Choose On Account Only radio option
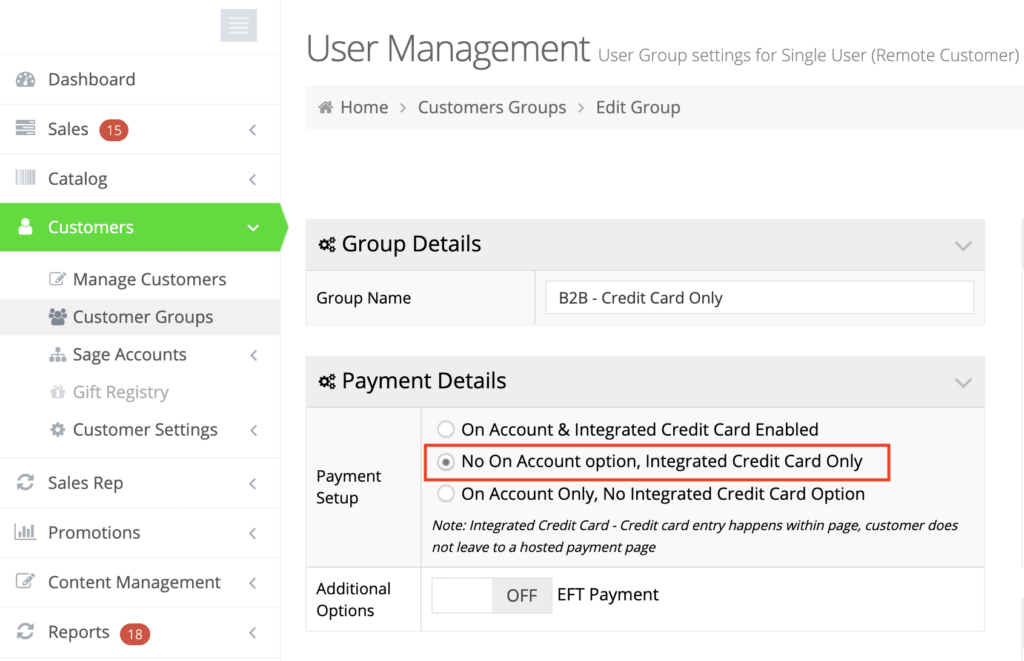This screenshot has height=661, width=1024. tap(446, 494)
